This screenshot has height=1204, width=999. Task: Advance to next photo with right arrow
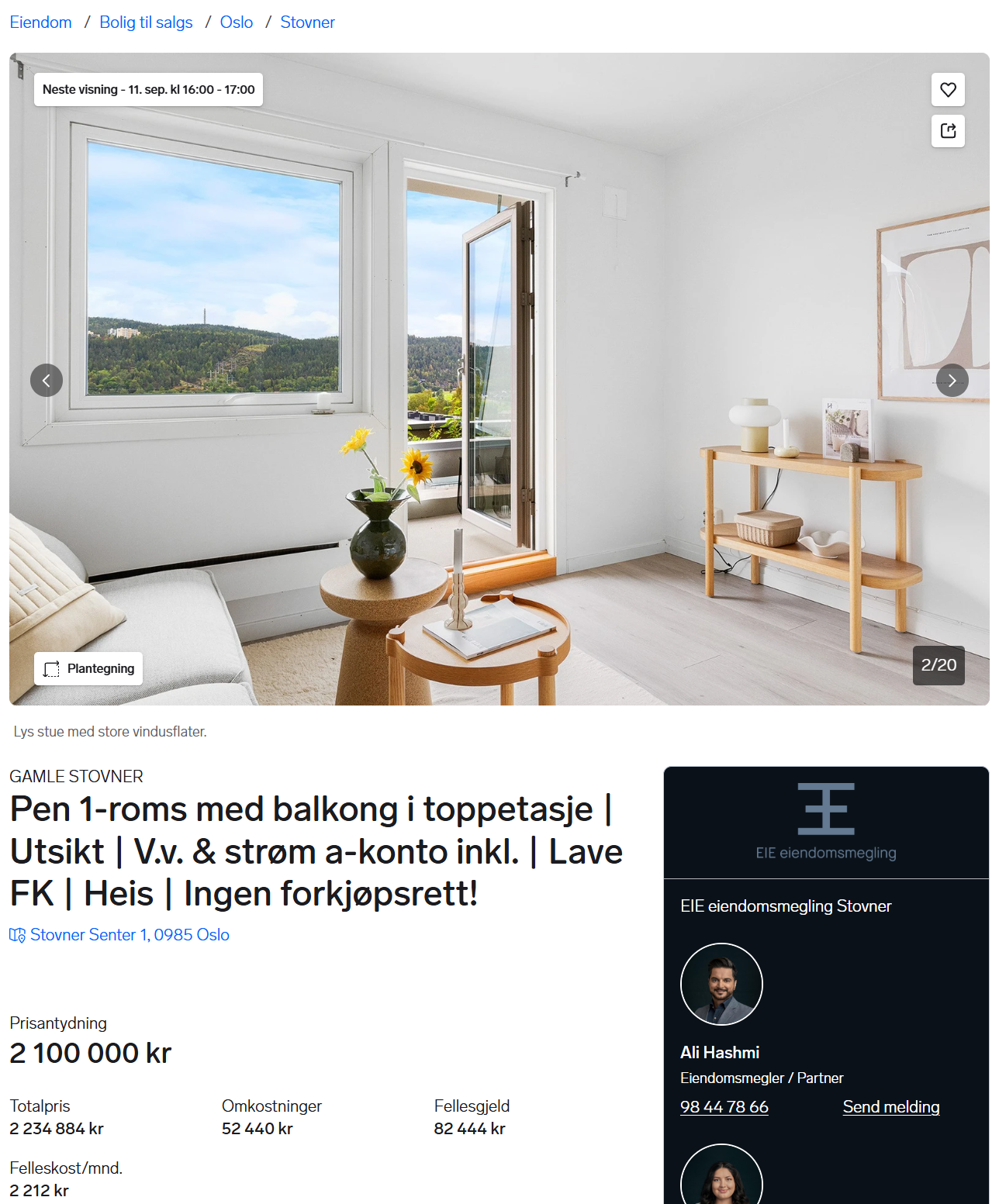click(x=952, y=381)
